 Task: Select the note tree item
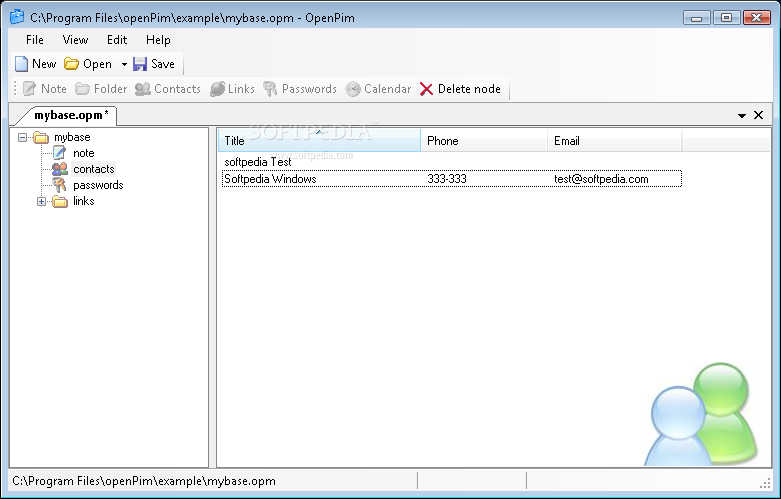pos(84,153)
